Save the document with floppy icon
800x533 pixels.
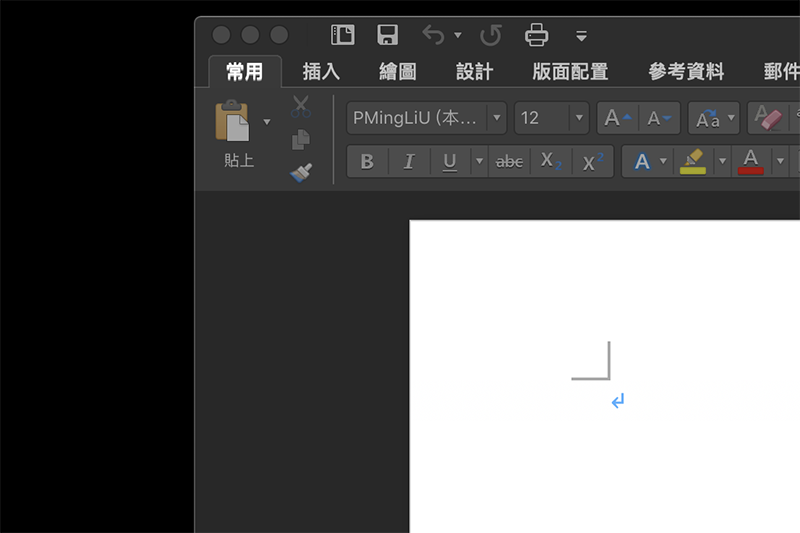[x=387, y=35]
